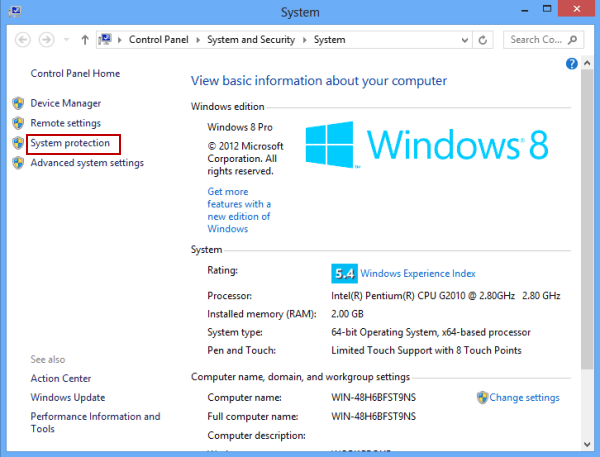
Task: Click the shield icon beside Device Manager
Action: (18, 103)
